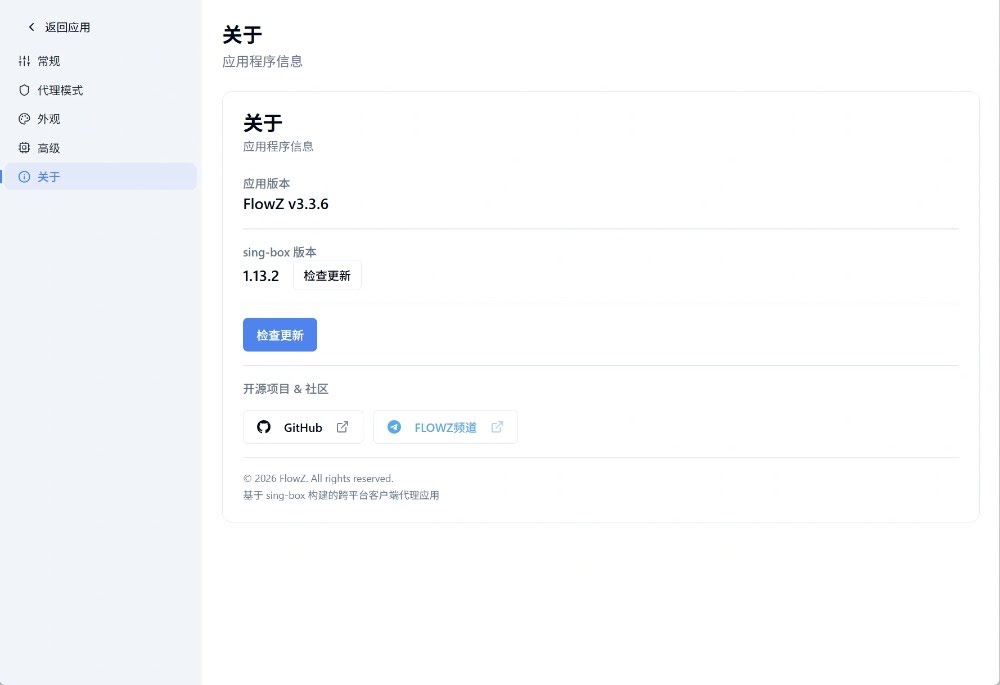
Task: Click the page title 关于 at the top
Action: [242, 34]
